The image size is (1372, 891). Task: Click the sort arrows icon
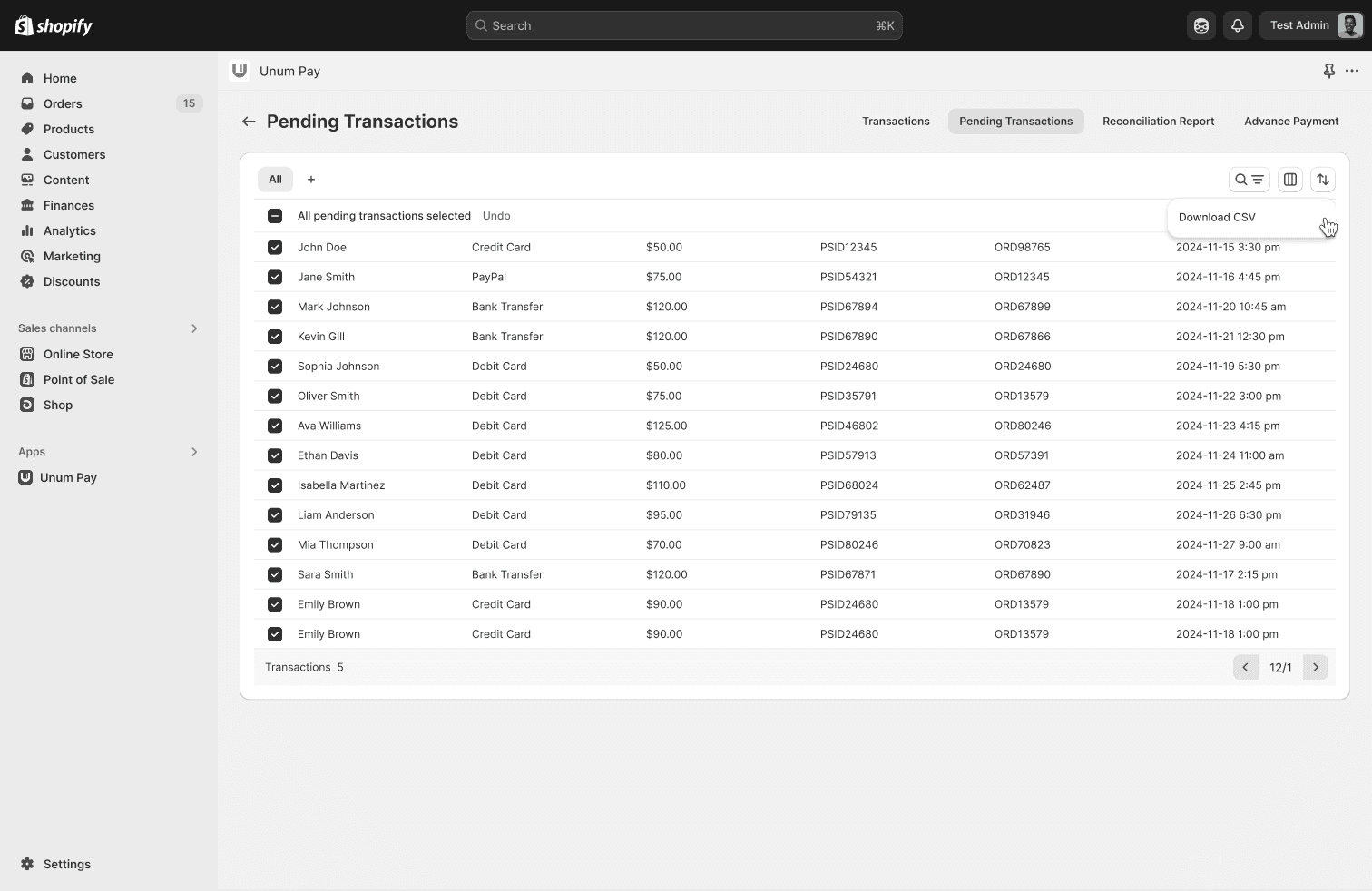1322,180
